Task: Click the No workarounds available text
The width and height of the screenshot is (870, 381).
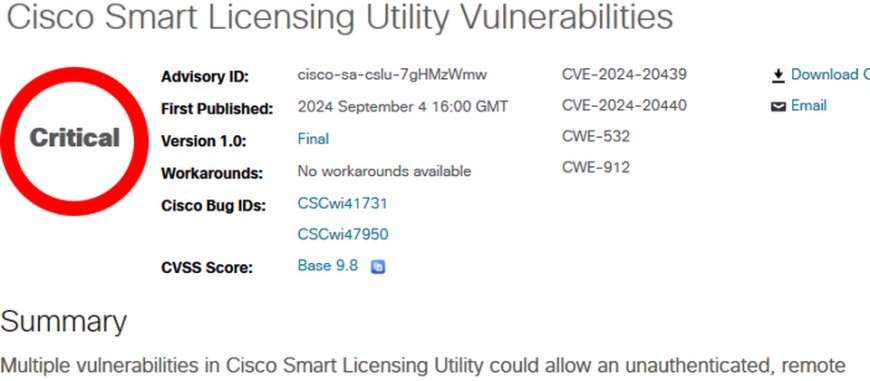Action: coord(384,171)
